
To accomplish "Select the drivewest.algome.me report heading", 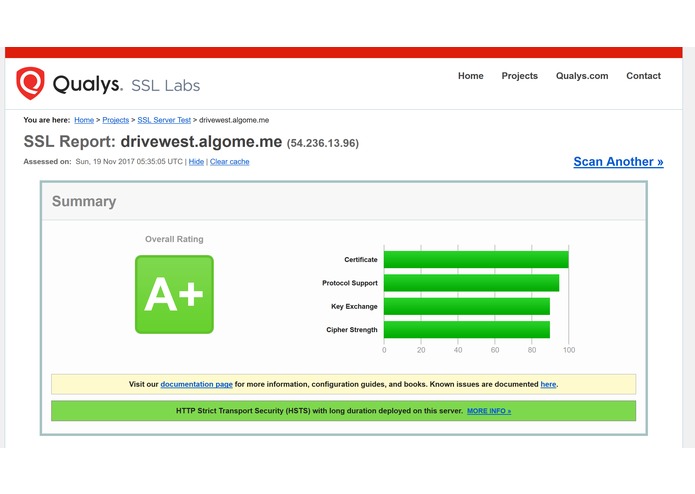I will click(x=201, y=142).
